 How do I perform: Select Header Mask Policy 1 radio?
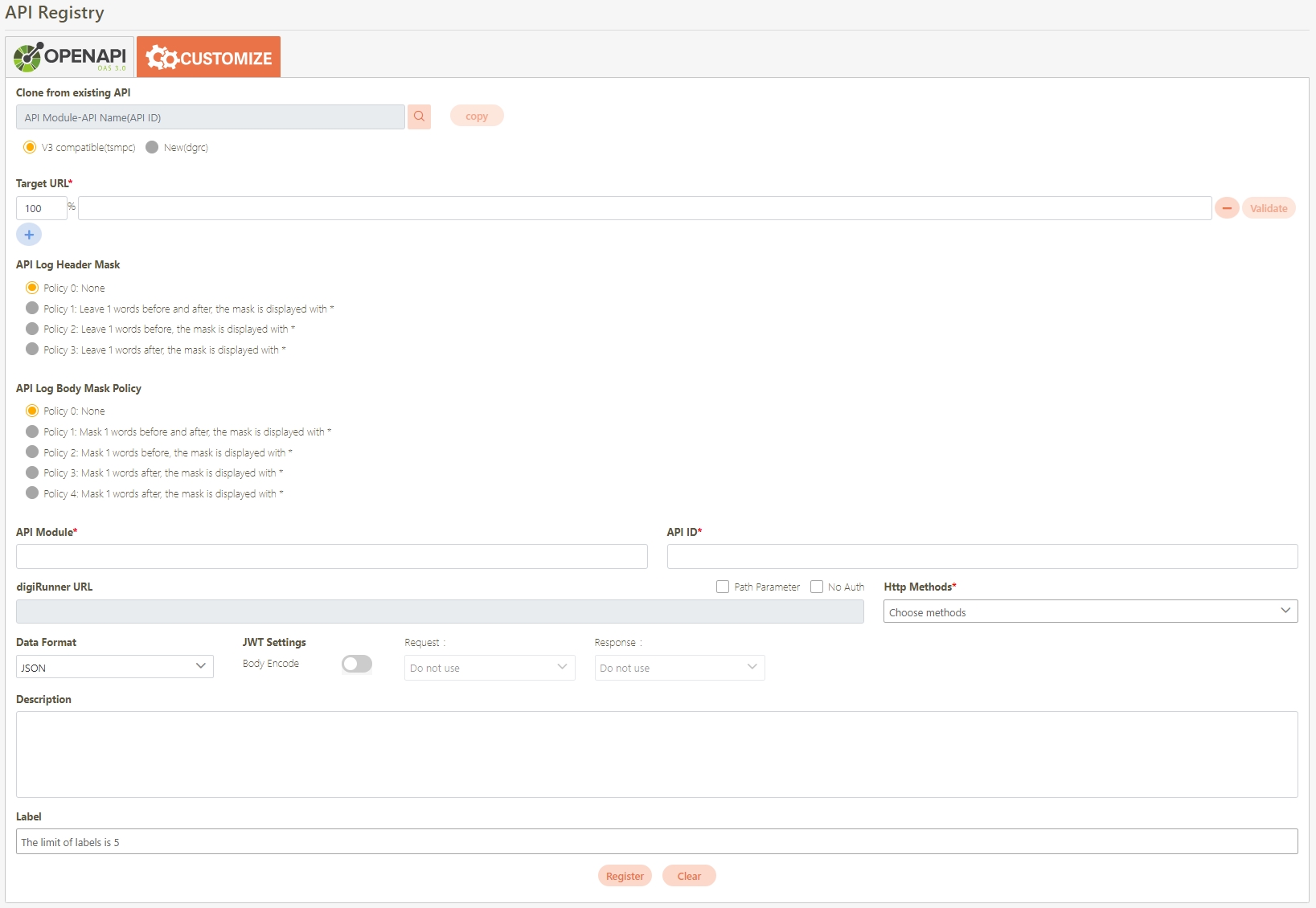click(32, 309)
